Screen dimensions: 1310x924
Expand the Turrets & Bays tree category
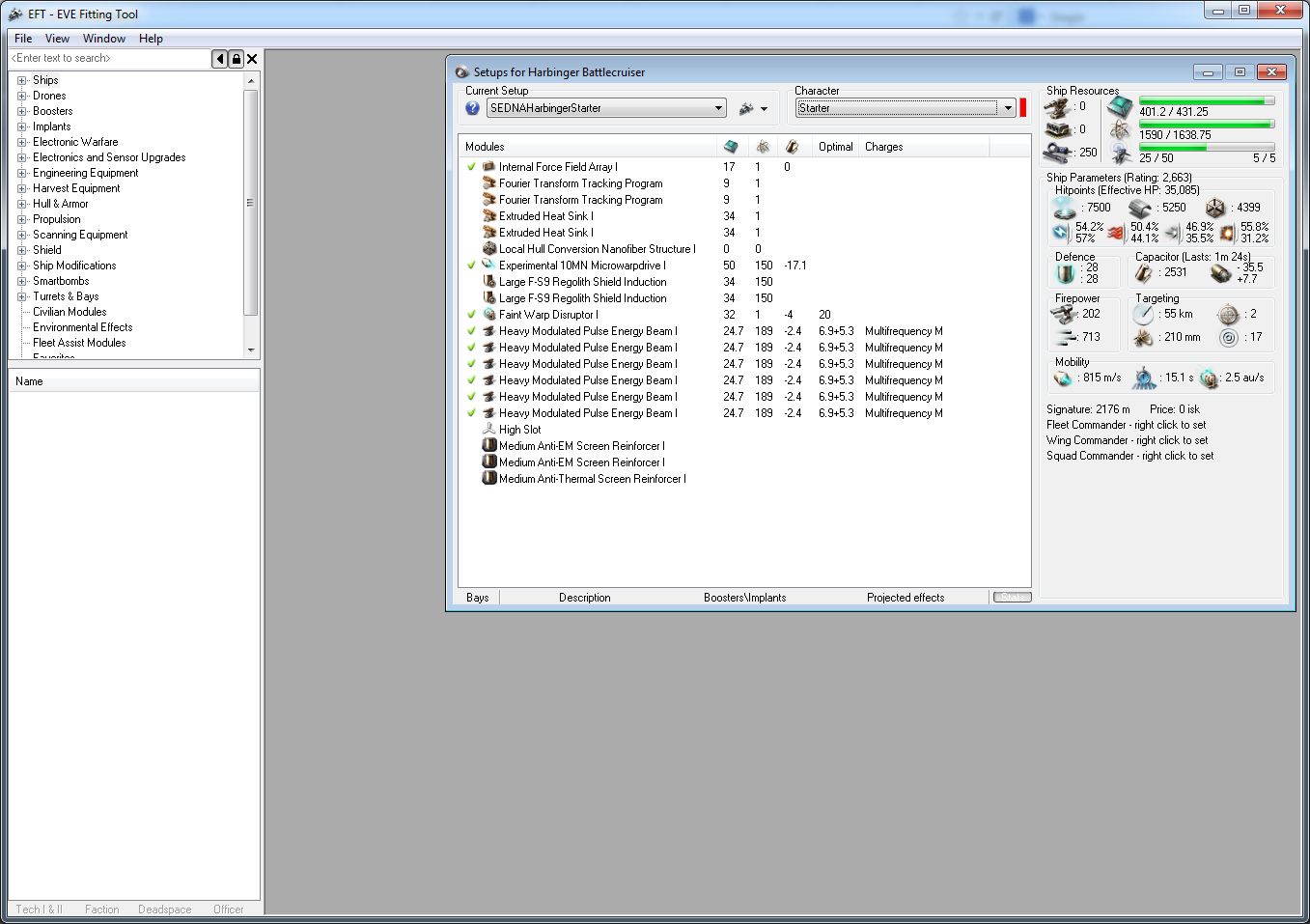[x=22, y=296]
